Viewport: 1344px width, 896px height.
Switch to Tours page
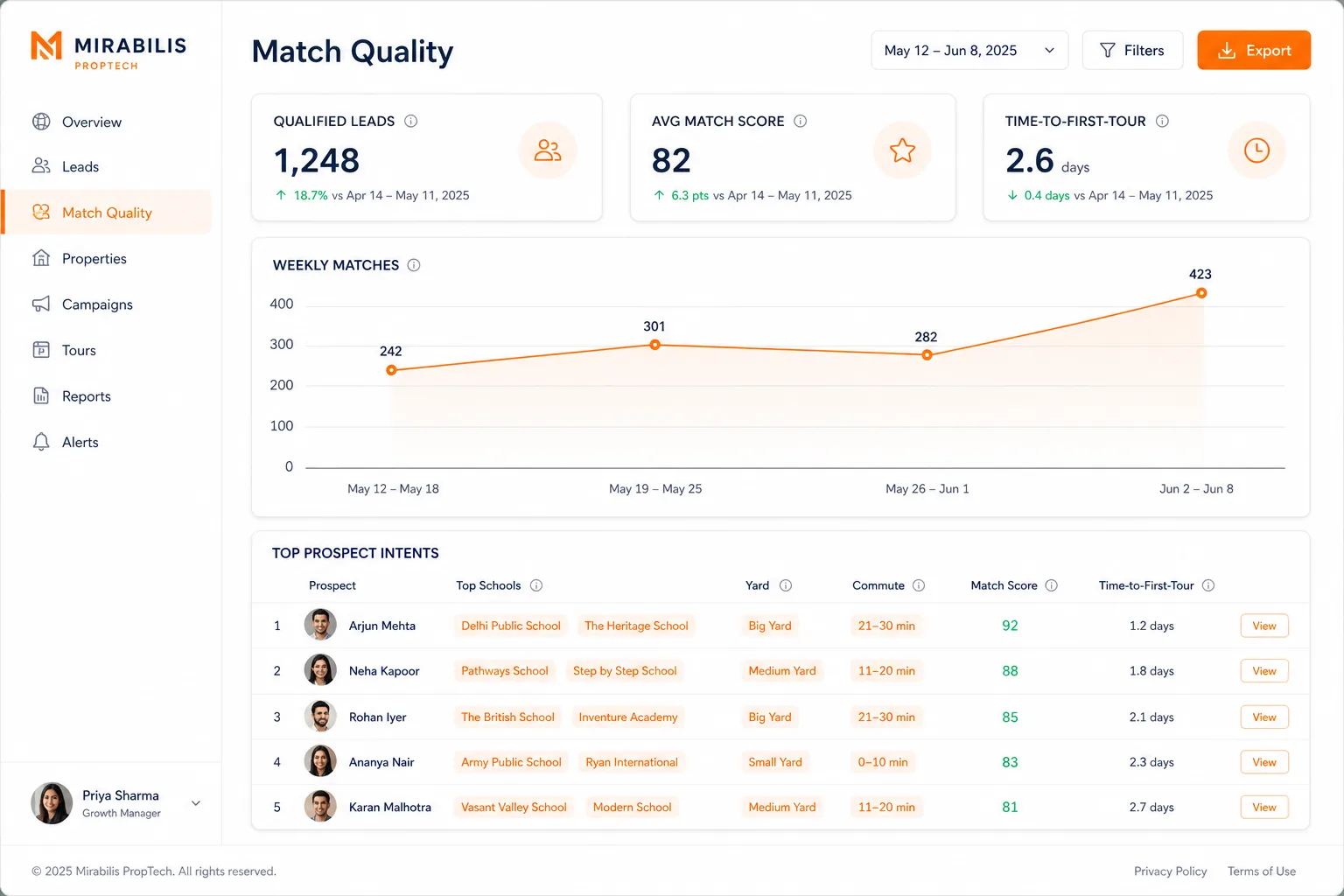(x=107, y=350)
